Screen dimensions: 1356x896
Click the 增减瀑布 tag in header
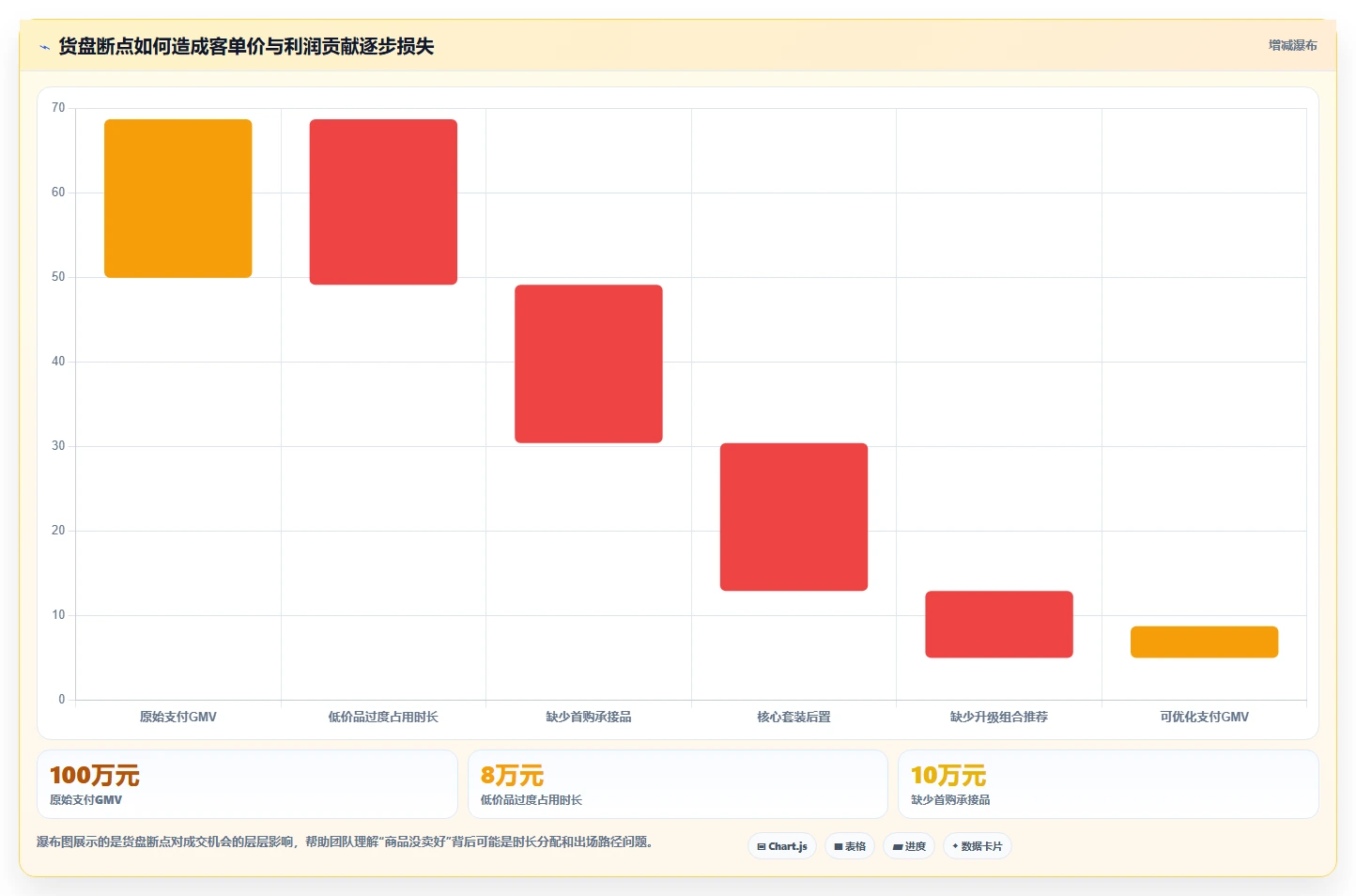[x=1292, y=45]
